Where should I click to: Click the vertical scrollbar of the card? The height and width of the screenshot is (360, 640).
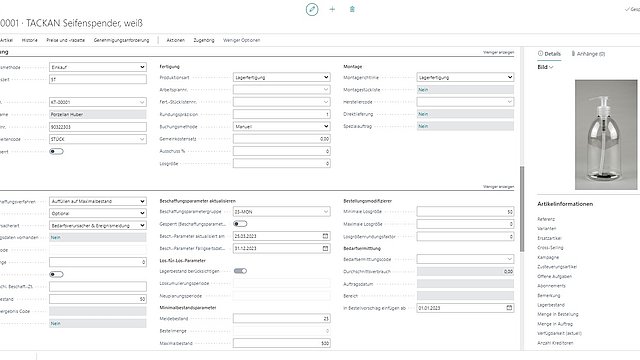[x=522, y=209]
